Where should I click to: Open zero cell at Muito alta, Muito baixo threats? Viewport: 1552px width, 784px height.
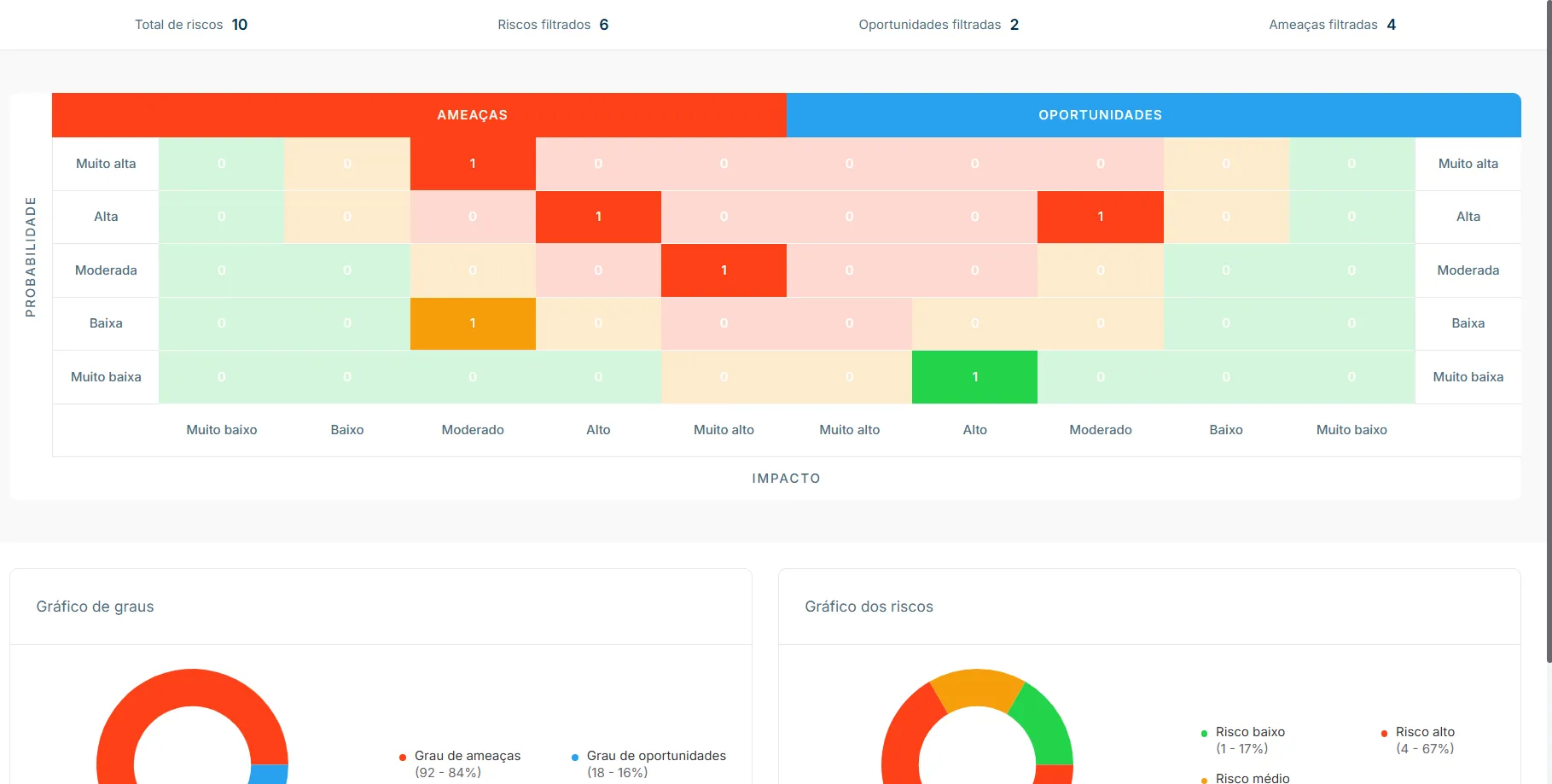pyautogui.click(x=221, y=164)
